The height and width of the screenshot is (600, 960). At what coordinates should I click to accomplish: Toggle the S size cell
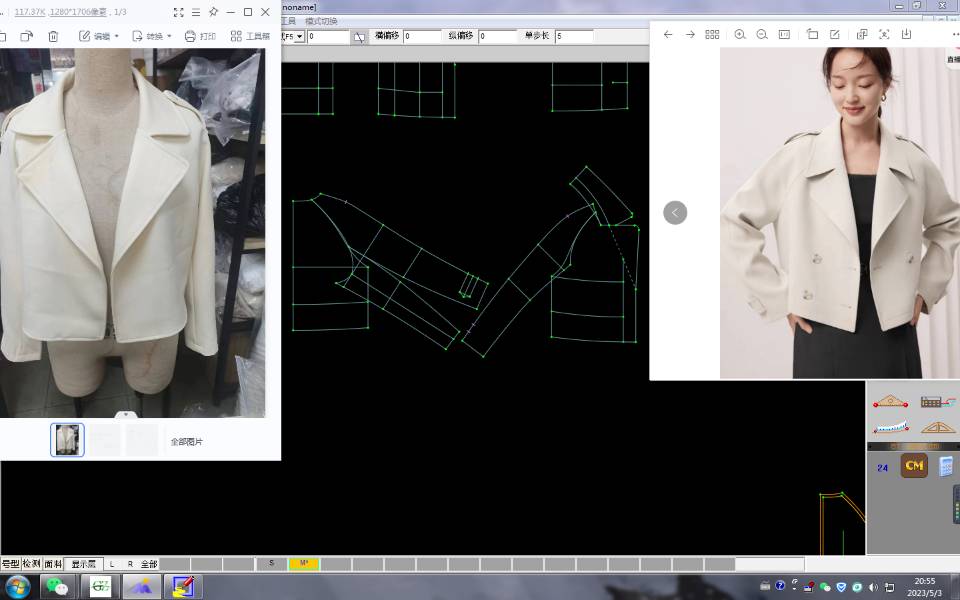[271, 564]
